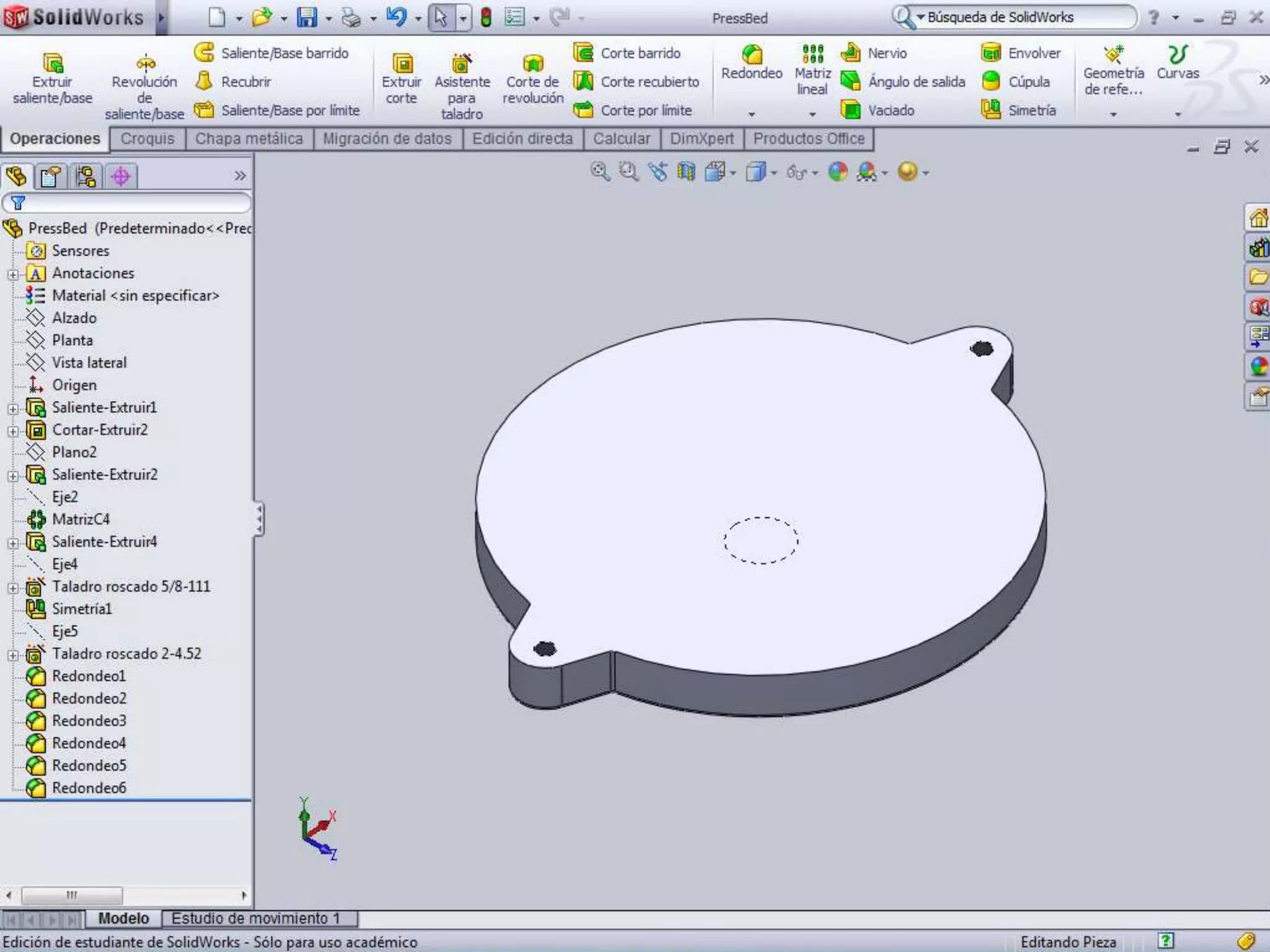
Task: Click the rebuild traffic light icon
Action: coord(486,17)
